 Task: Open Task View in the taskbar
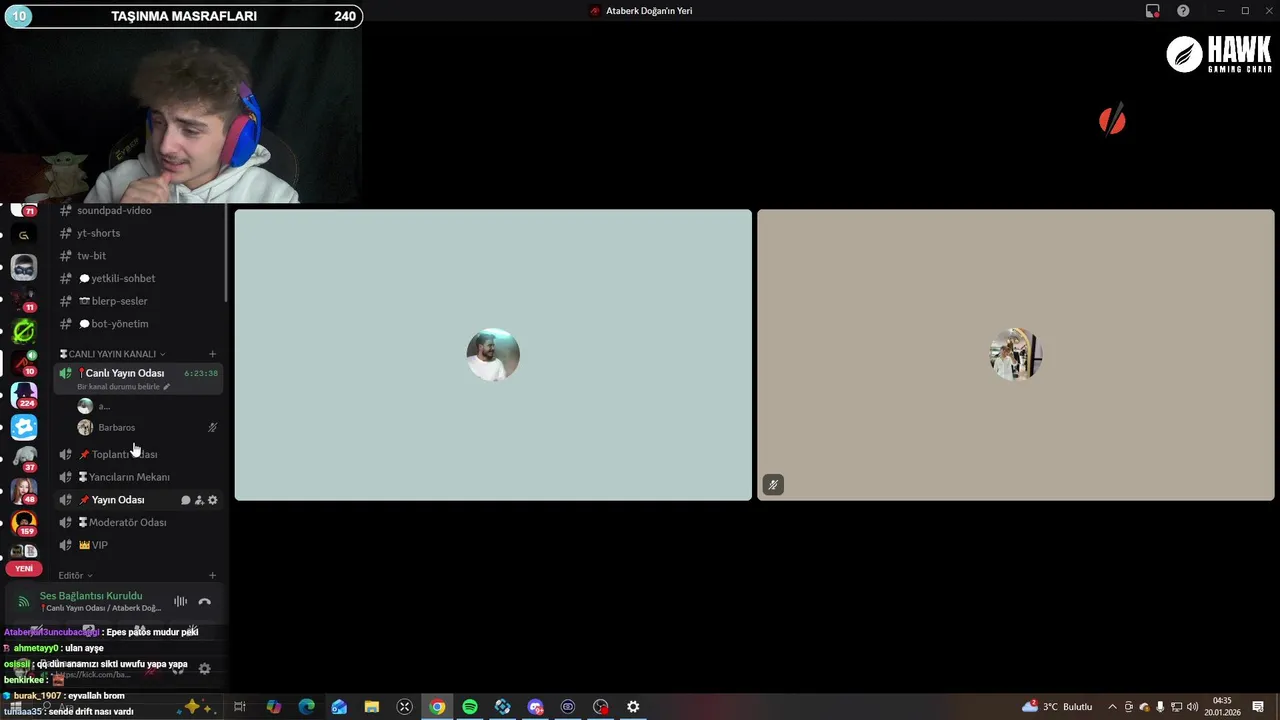tap(240, 707)
